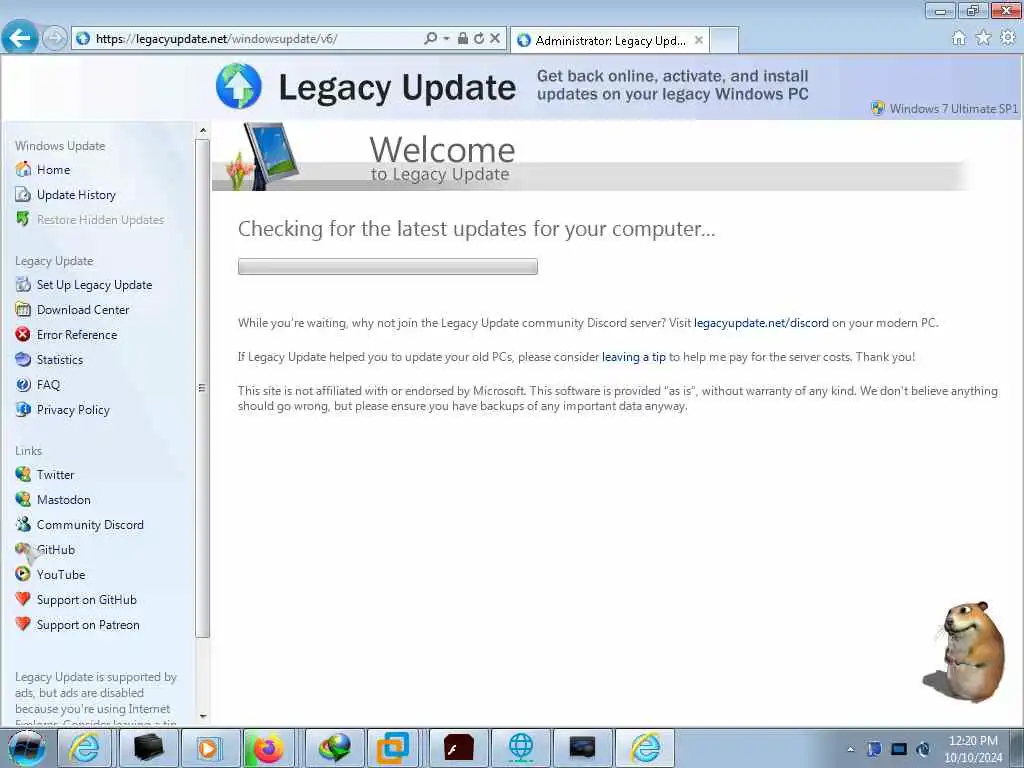Click the hamster mascot image
This screenshot has height=768, width=1024.
click(964, 652)
